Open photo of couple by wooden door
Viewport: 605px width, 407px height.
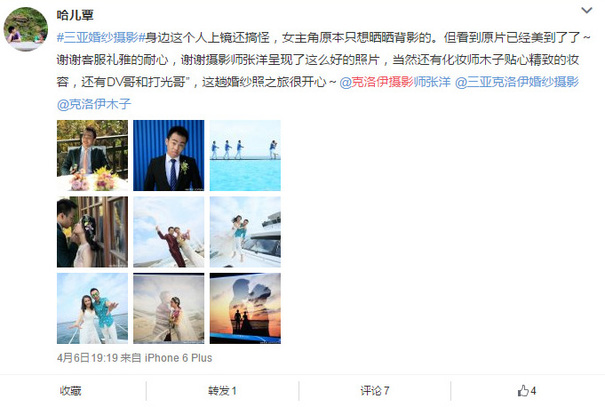92,232
